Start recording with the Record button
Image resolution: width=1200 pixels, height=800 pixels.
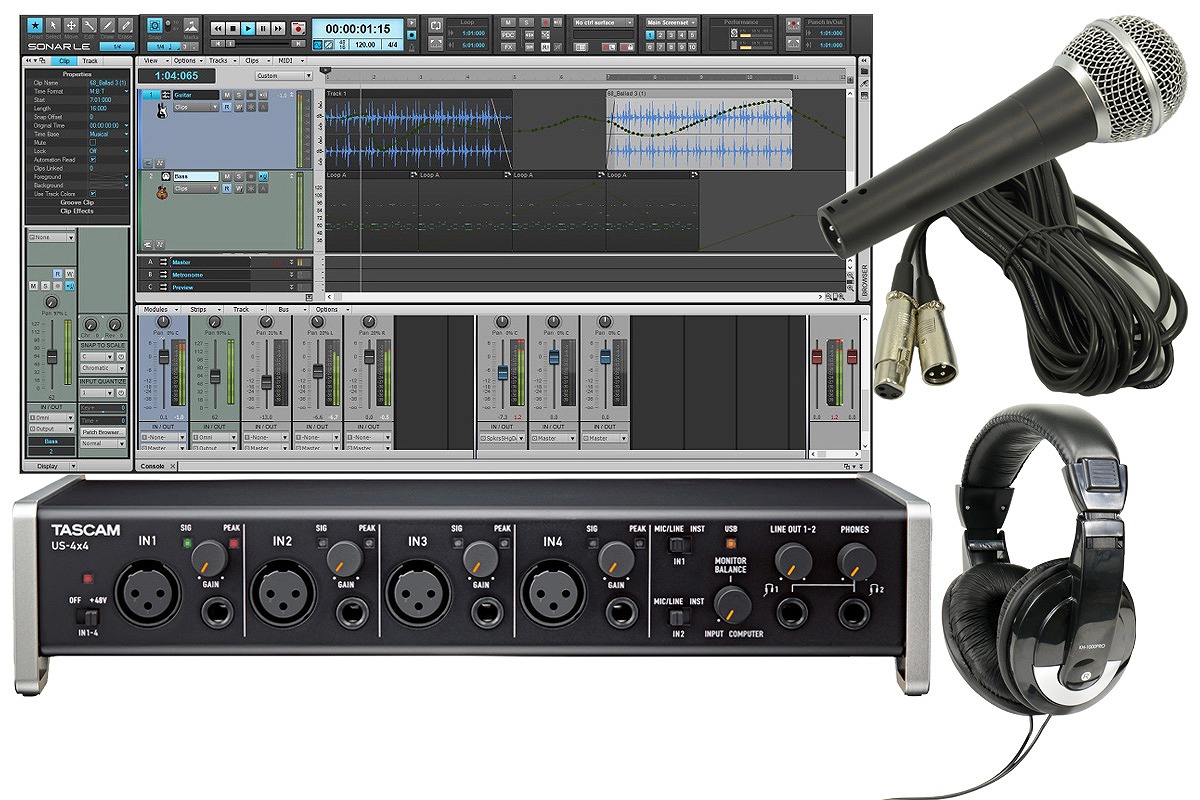click(x=298, y=28)
